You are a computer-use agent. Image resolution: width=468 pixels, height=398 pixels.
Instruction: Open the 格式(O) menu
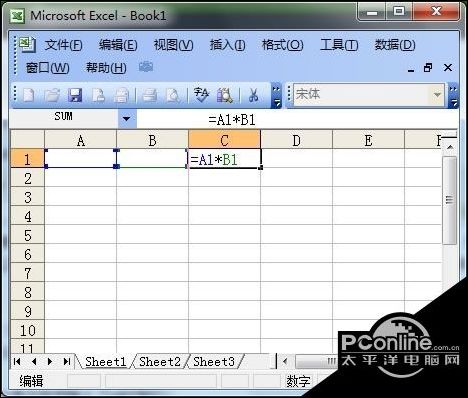point(282,45)
